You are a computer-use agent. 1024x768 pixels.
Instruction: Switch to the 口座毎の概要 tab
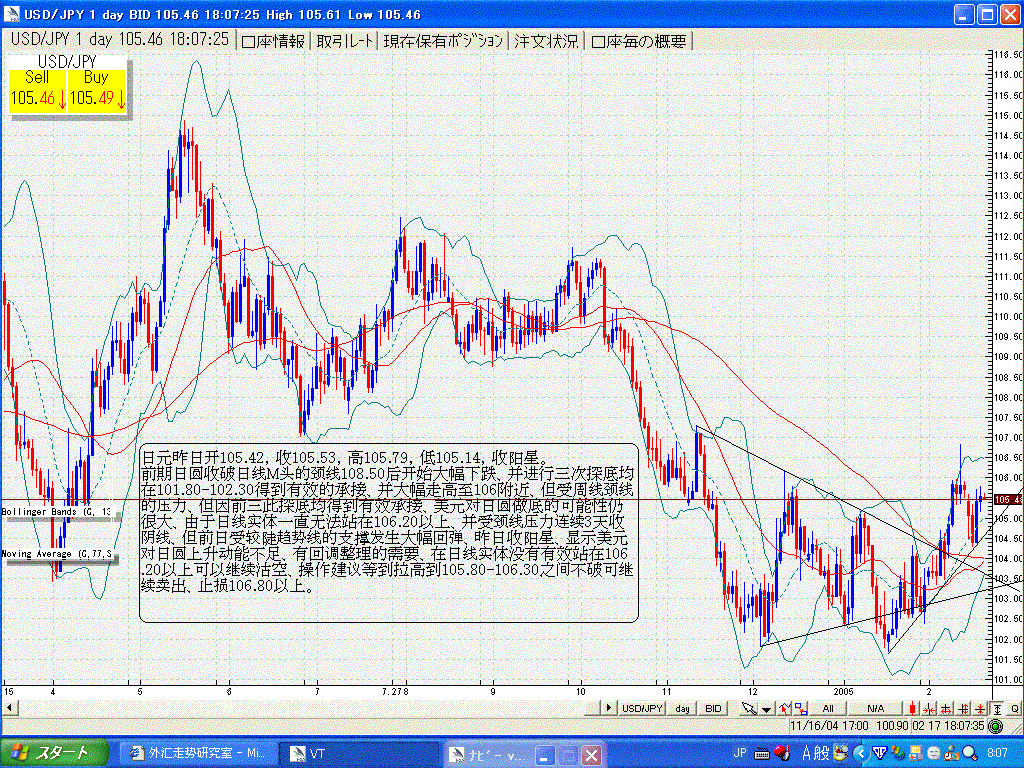[639, 41]
